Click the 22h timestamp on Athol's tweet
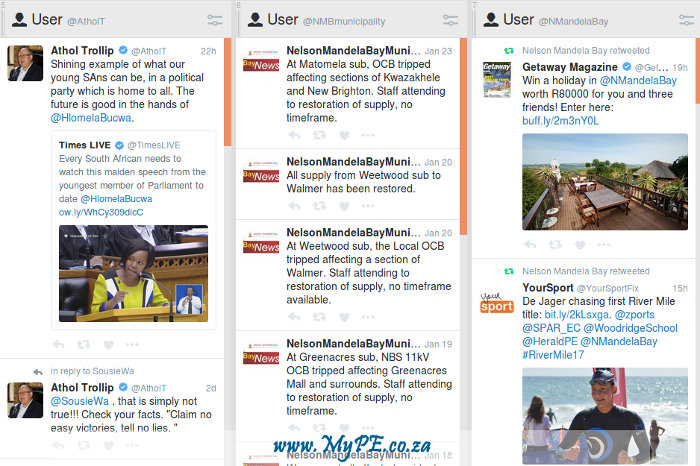Viewport: 700px width, 466px height. [208, 51]
